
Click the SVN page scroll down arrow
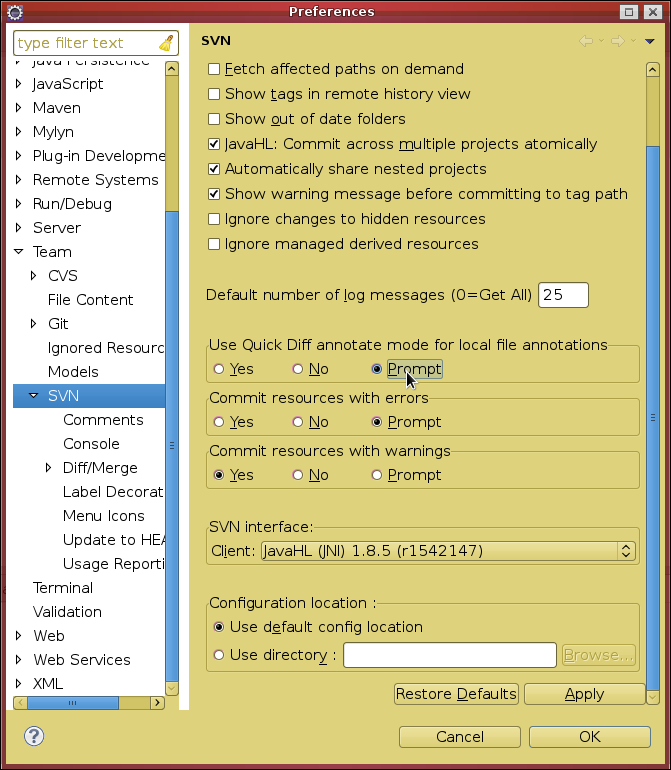[653, 697]
